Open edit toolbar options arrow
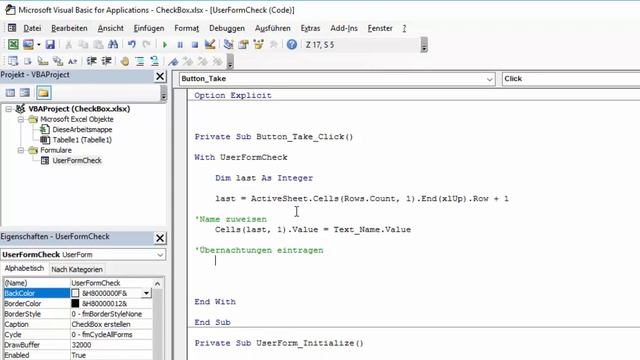 click(230, 62)
